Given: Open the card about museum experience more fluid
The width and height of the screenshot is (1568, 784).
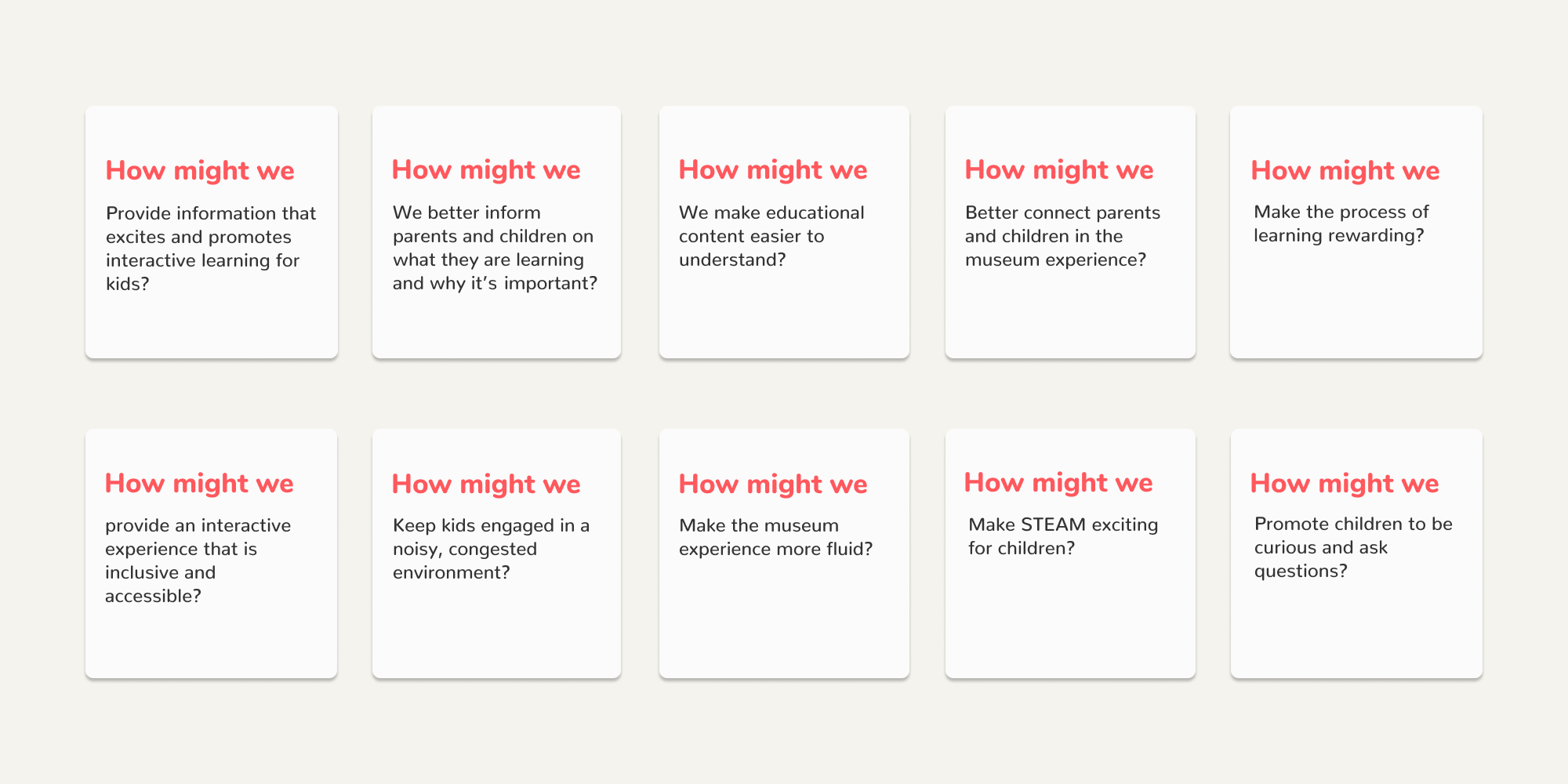Looking at the screenshot, I should pyautogui.click(x=784, y=554).
